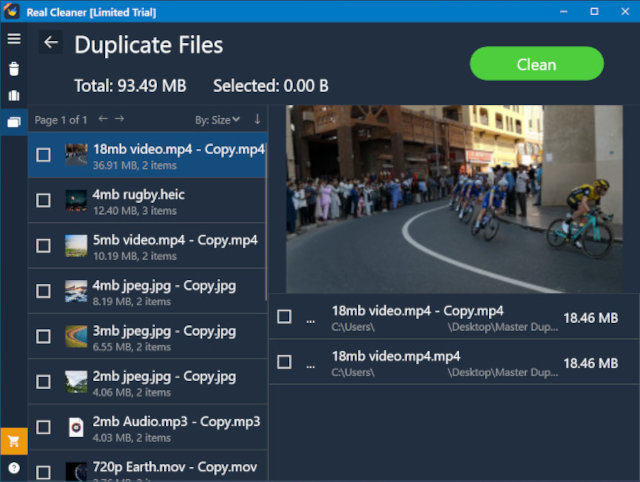Toggle the sort direction down arrow
This screenshot has height=482, width=640.
tap(257, 119)
